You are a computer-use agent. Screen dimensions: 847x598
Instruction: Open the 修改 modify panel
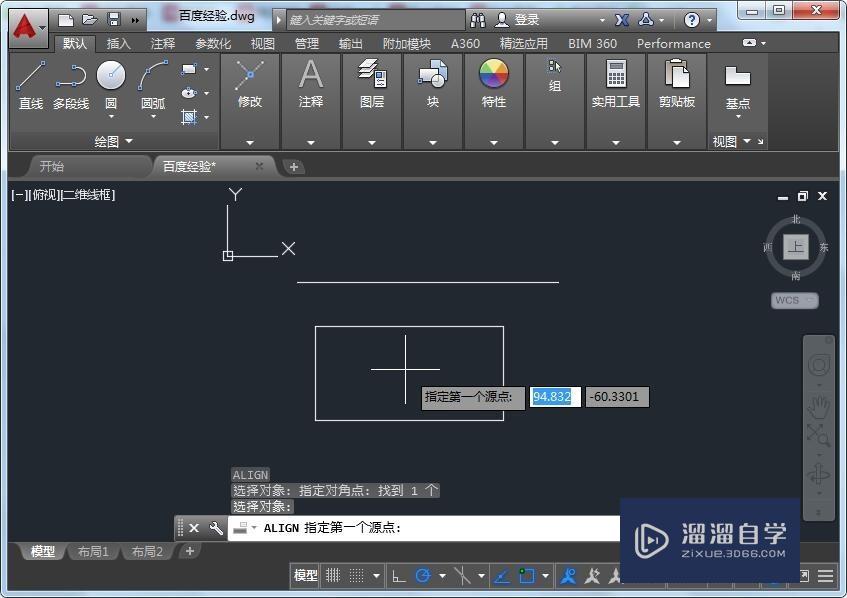click(x=250, y=85)
